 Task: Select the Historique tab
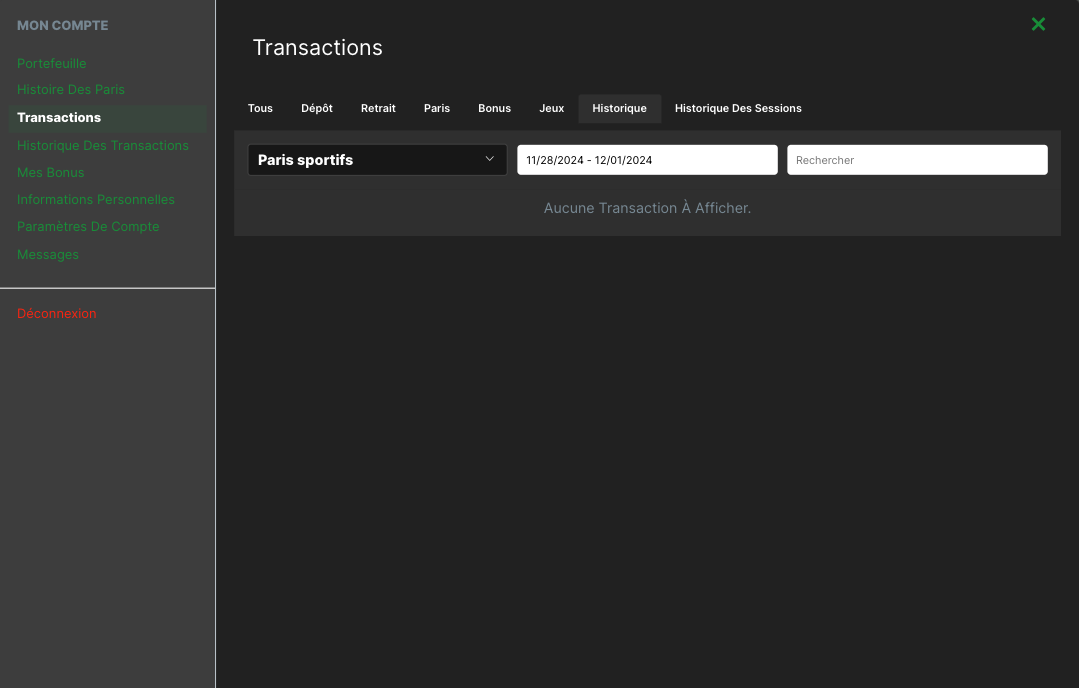click(619, 108)
